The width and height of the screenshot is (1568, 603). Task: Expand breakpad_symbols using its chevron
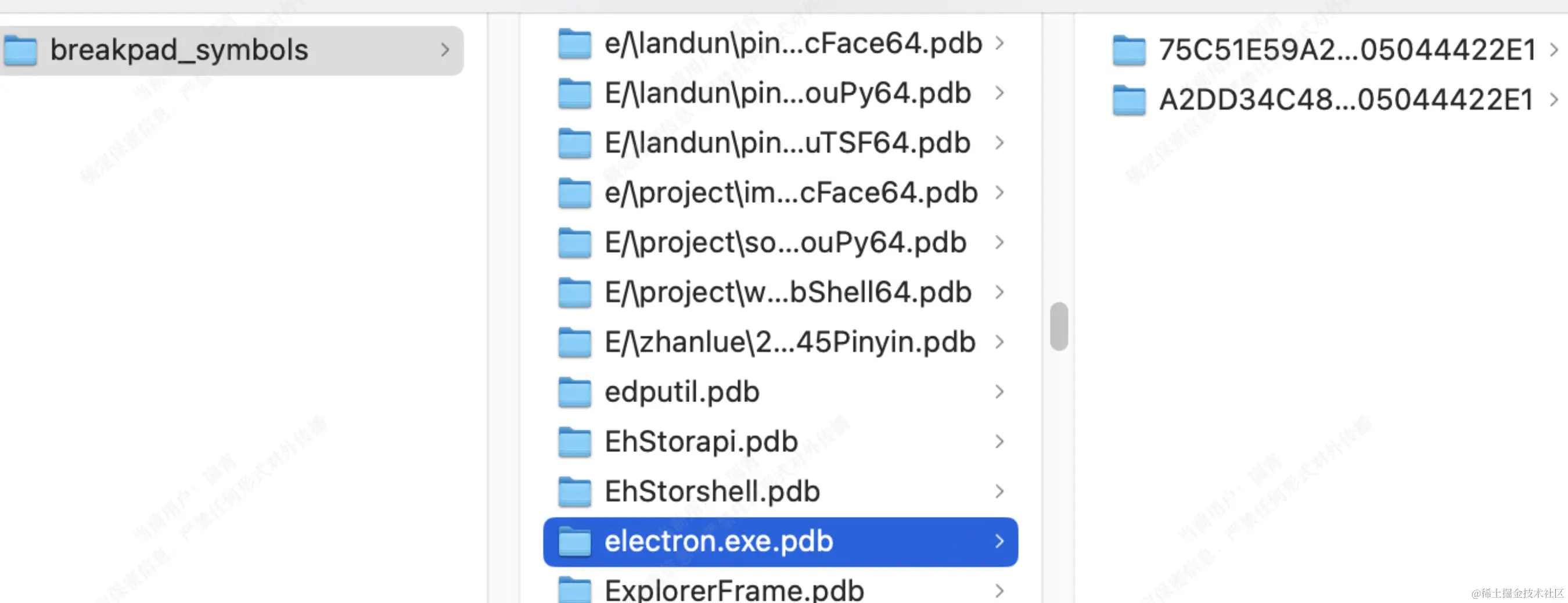(x=445, y=50)
